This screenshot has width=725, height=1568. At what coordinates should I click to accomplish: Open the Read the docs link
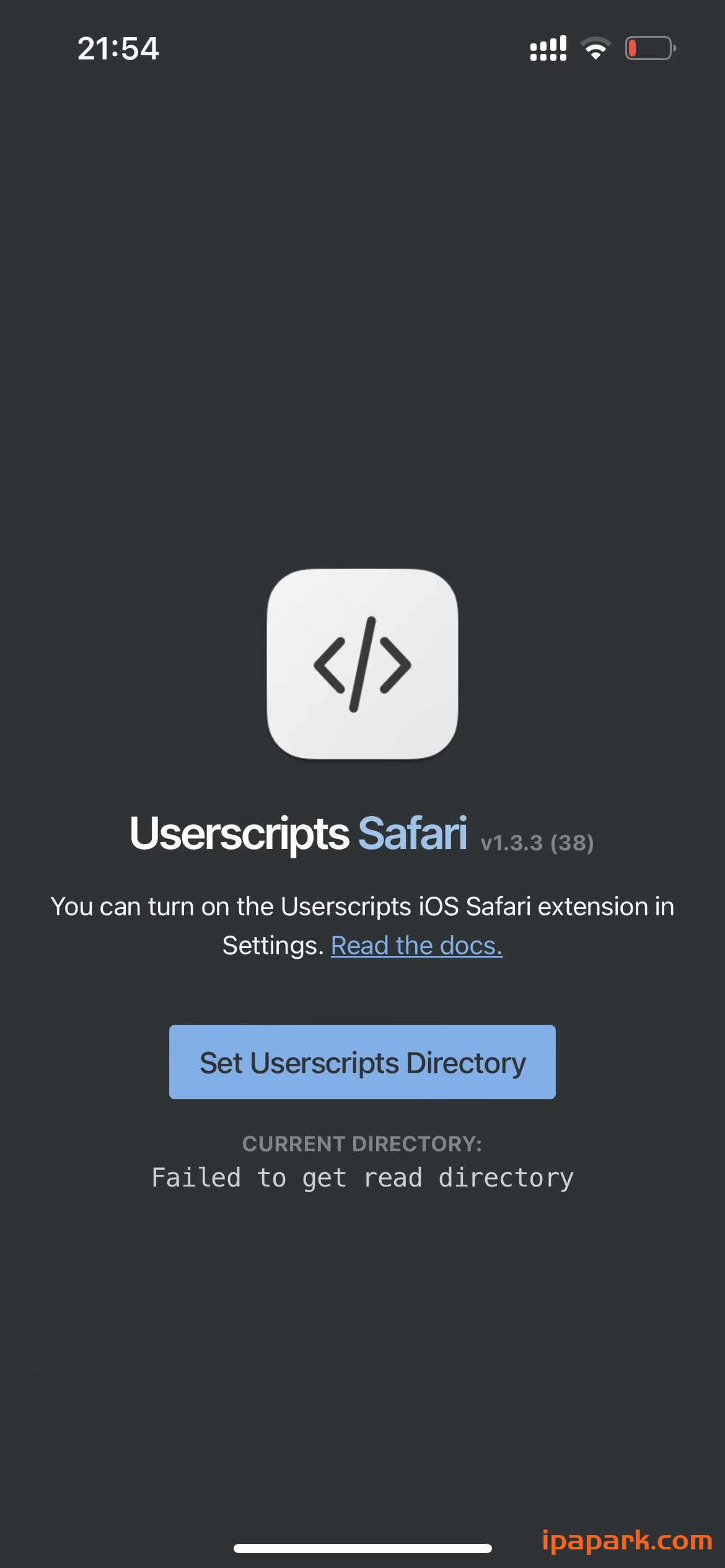coord(416,944)
